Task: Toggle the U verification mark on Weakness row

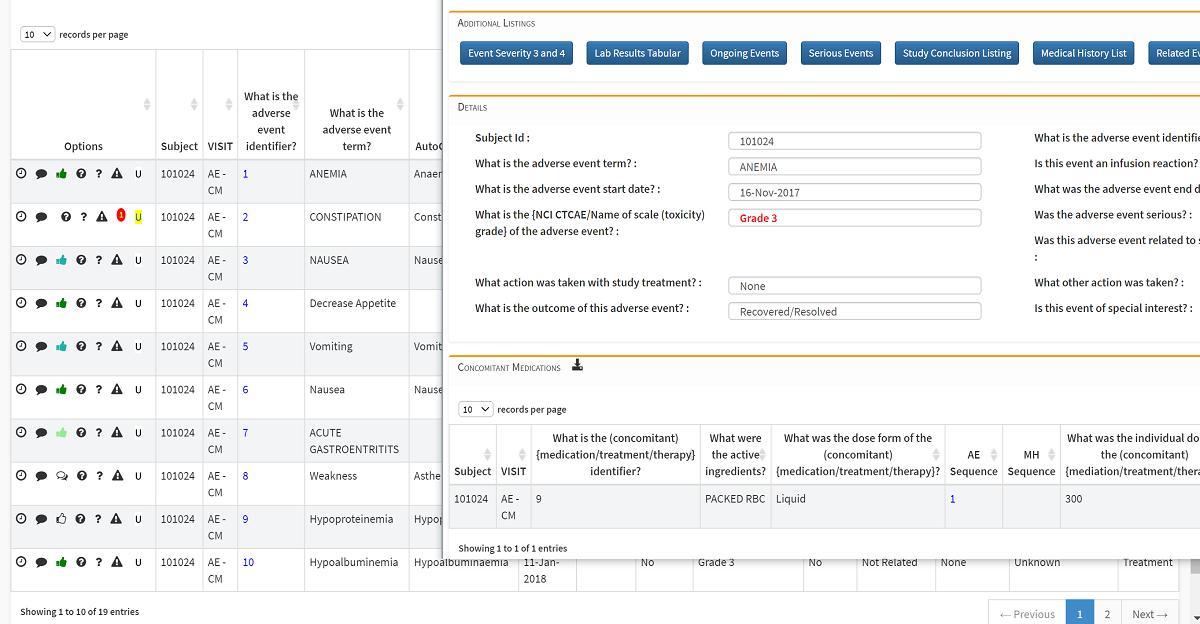Action: point(137,475)
